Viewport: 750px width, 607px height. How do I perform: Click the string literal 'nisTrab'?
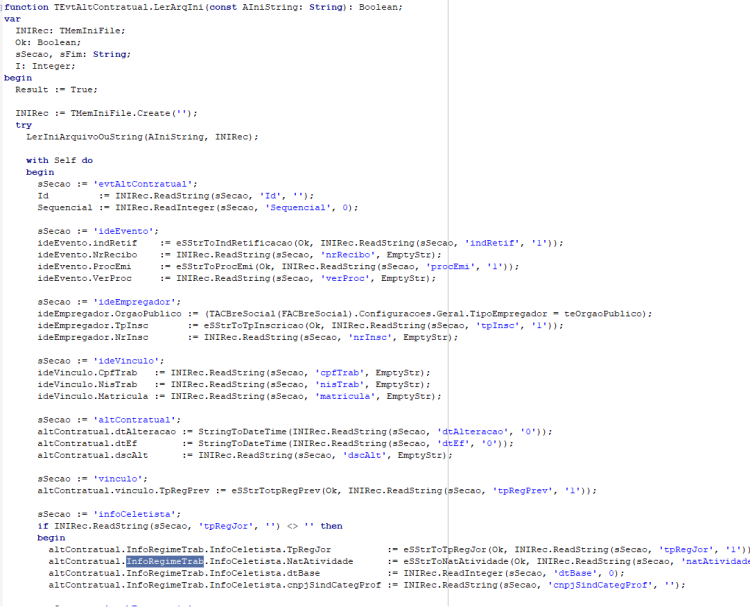339,385
